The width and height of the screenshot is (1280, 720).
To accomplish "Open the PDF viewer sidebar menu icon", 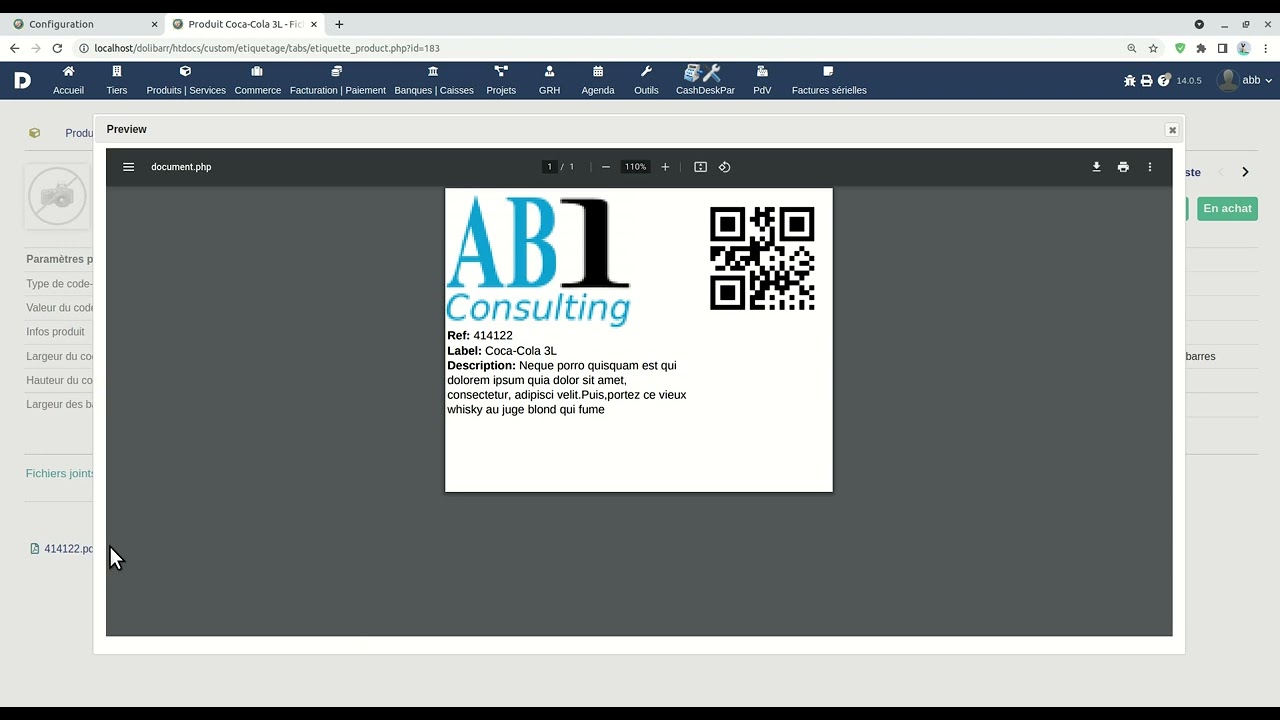I will click(x=128, y=167).
